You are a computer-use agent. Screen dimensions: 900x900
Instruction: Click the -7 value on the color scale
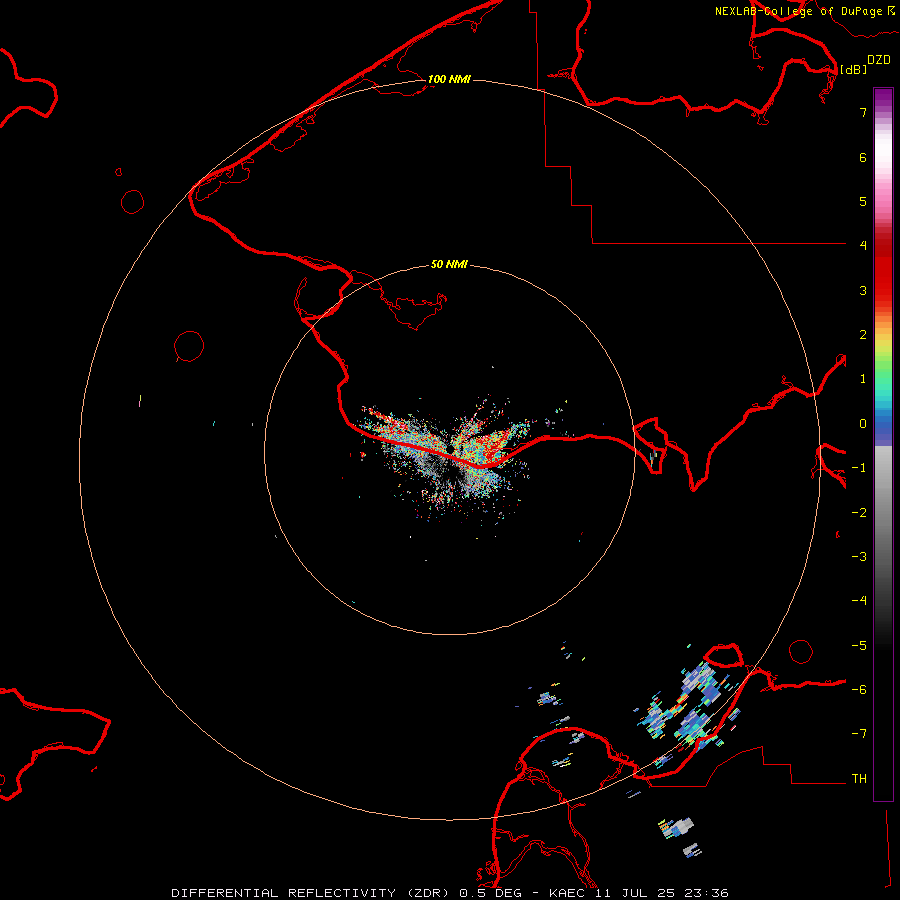pos(859,734)
